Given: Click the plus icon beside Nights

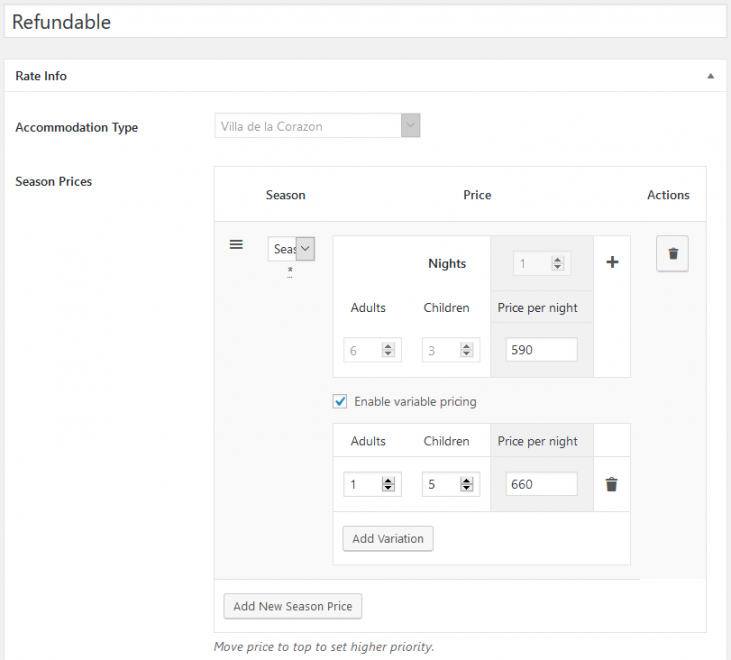Looking at the screenshot, I should click(612, 262).
